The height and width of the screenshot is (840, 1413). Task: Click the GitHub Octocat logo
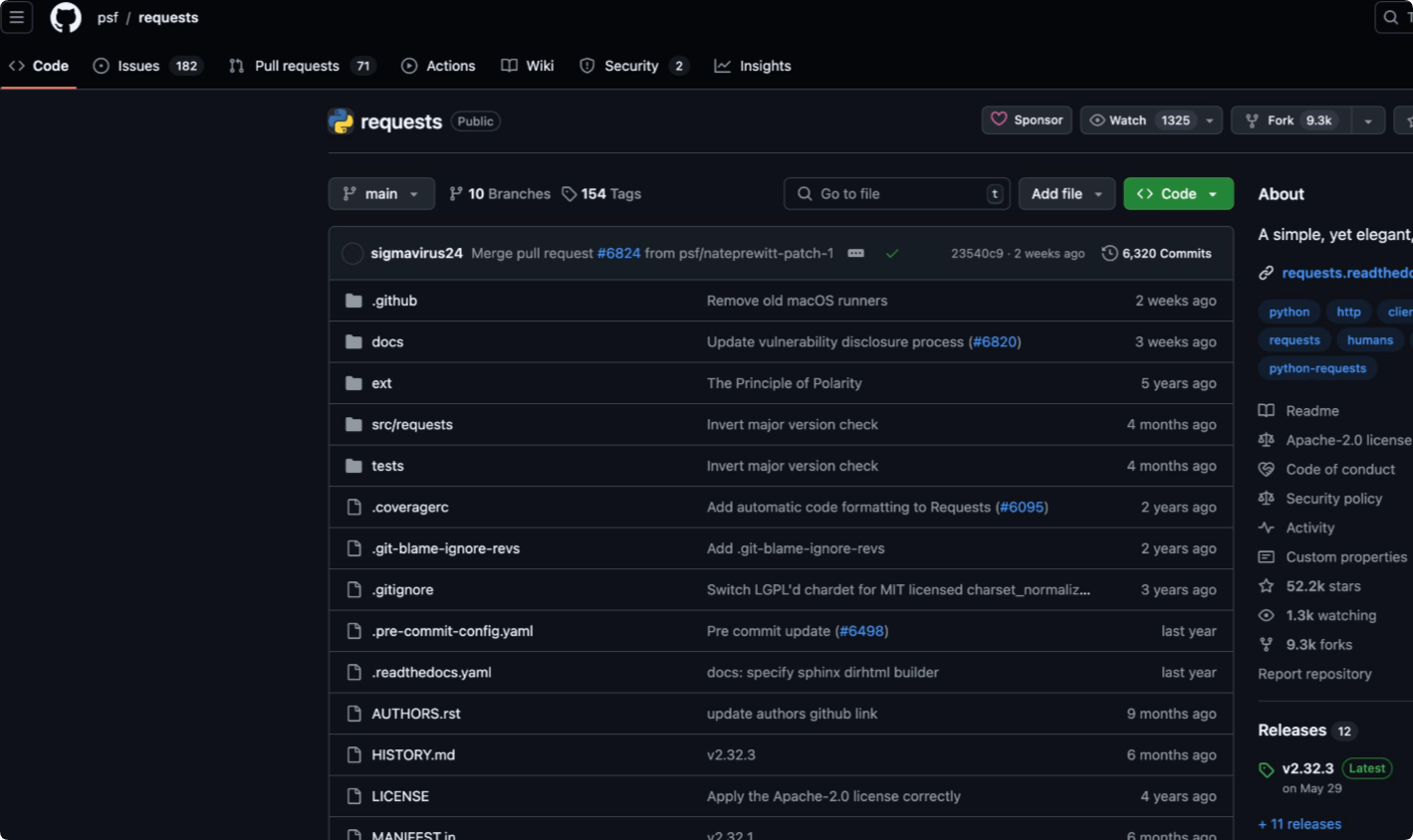click(x=66, y=17)
